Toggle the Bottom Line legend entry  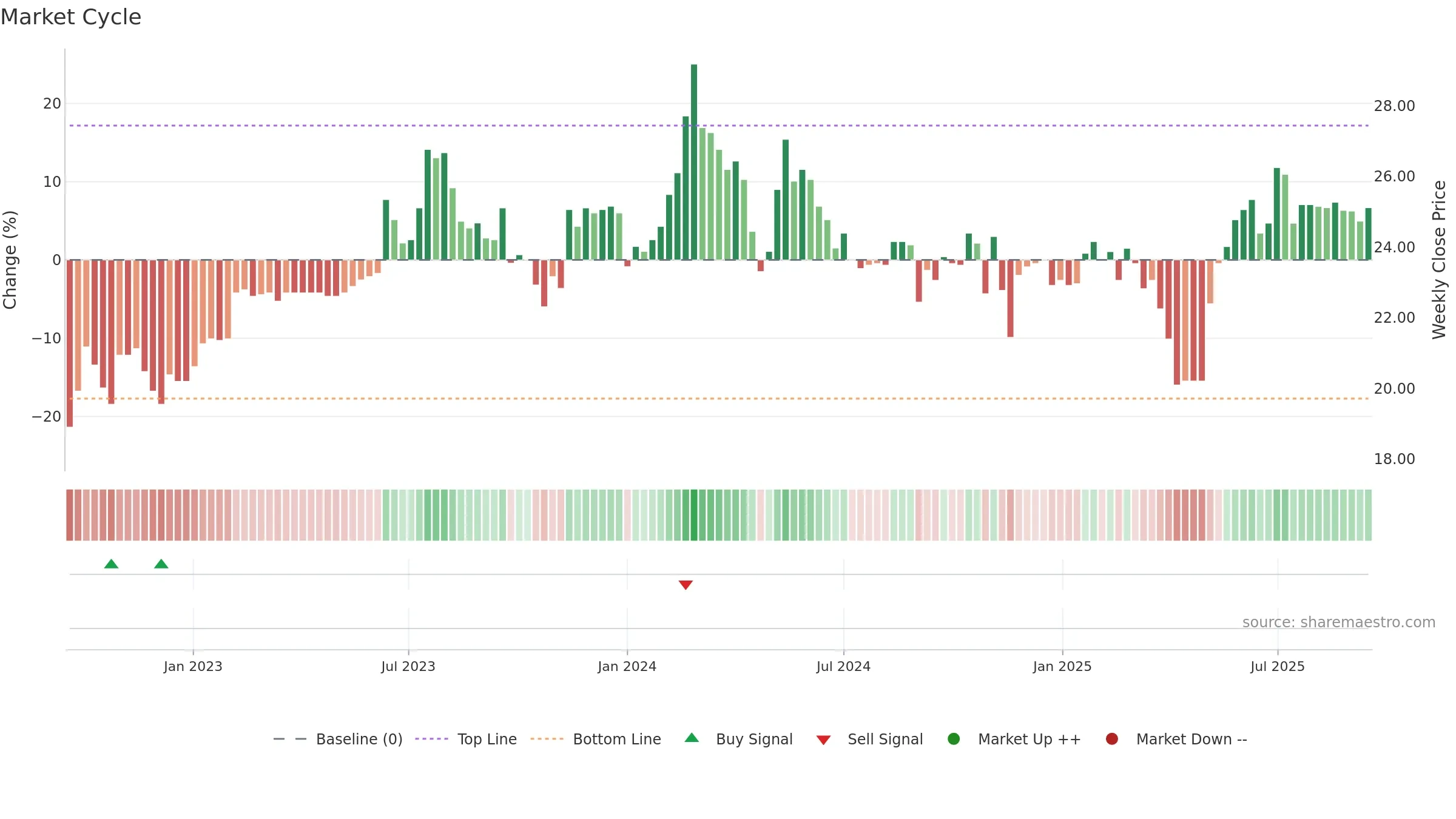pyautogui.click(x=595, y=739)
